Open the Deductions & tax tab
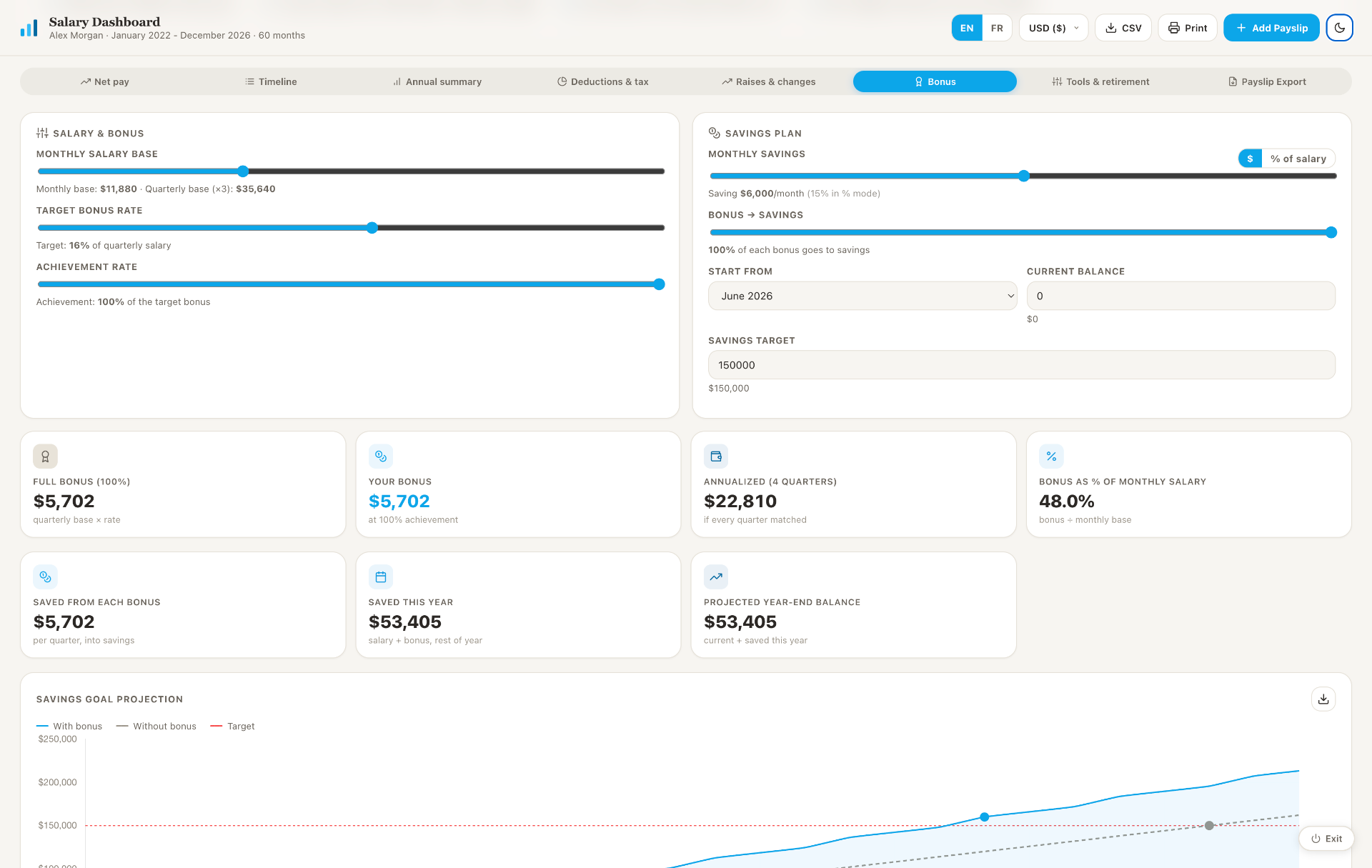The height and width of the screenshot is (868, 1372). coord(603,81)
